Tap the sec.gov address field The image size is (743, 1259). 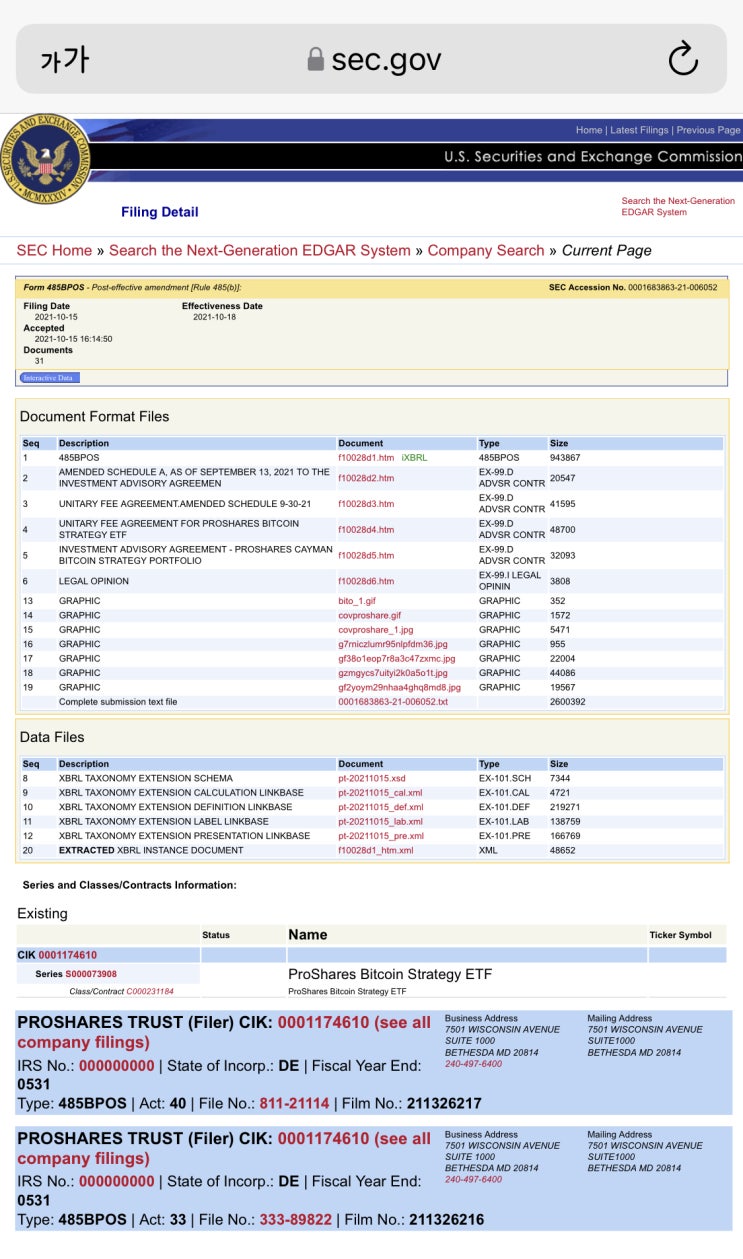371,60
